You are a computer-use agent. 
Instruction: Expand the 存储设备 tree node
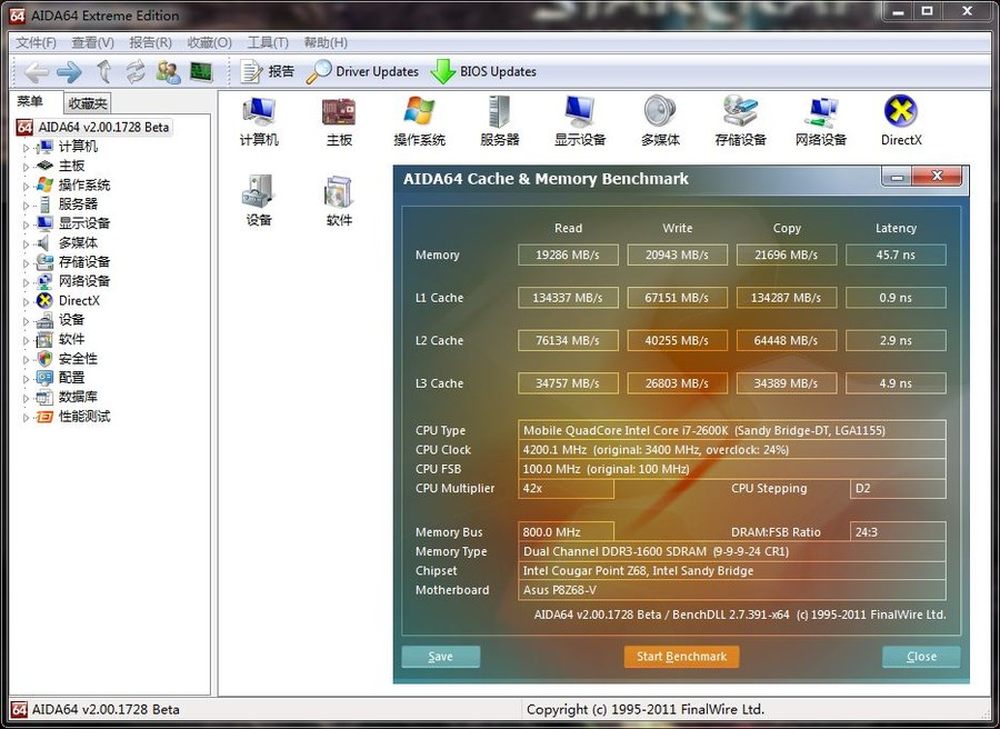26,263
